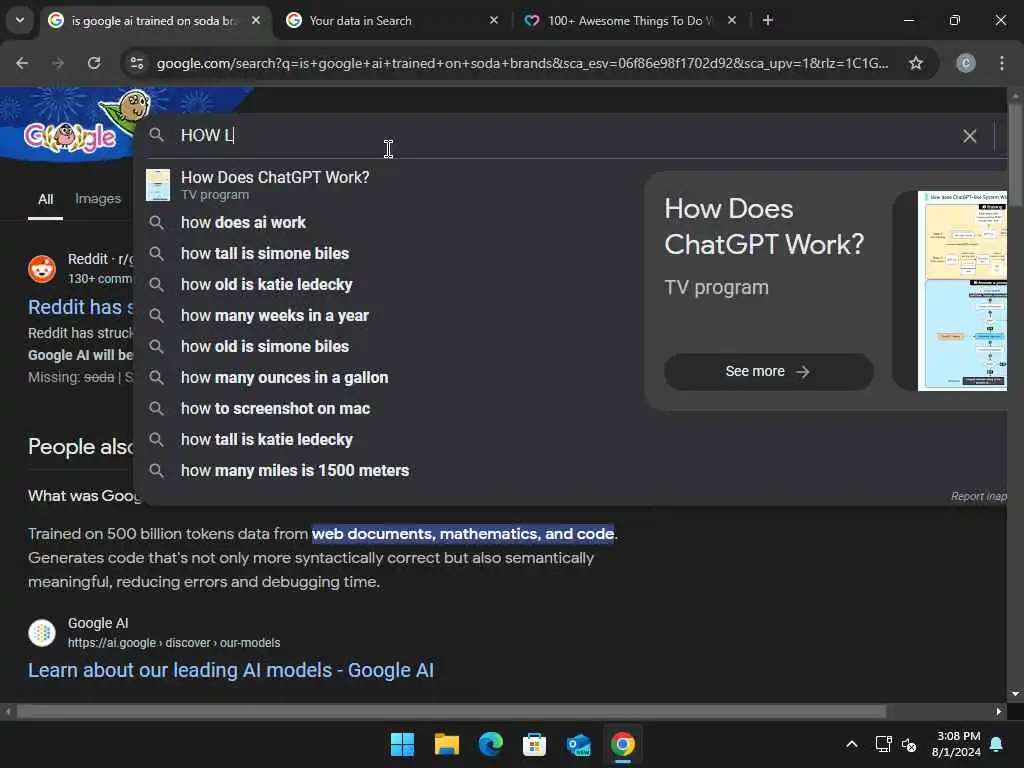Close the '100+ Awesome Things To Do' tab
Screen dimensions: 1024x768
(732, 20)
